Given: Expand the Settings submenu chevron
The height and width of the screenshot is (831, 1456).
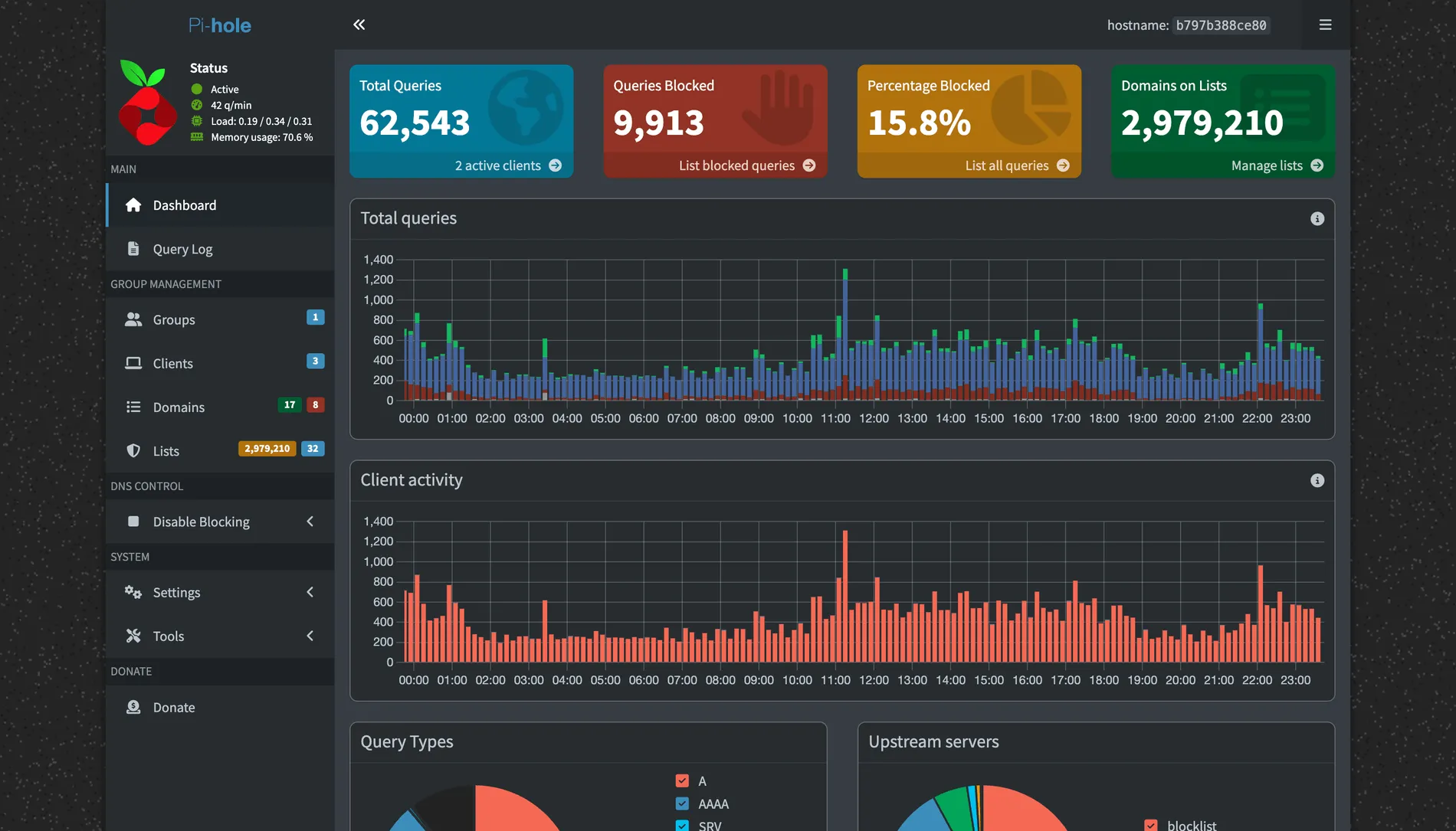Looking at the screenshot, I should (x=310, y=591).
